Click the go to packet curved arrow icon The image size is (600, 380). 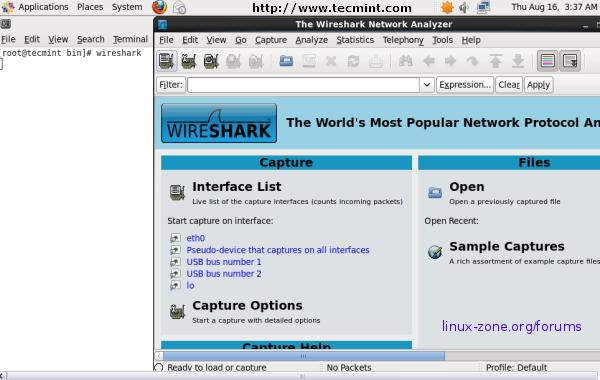[x=473, y=61]
